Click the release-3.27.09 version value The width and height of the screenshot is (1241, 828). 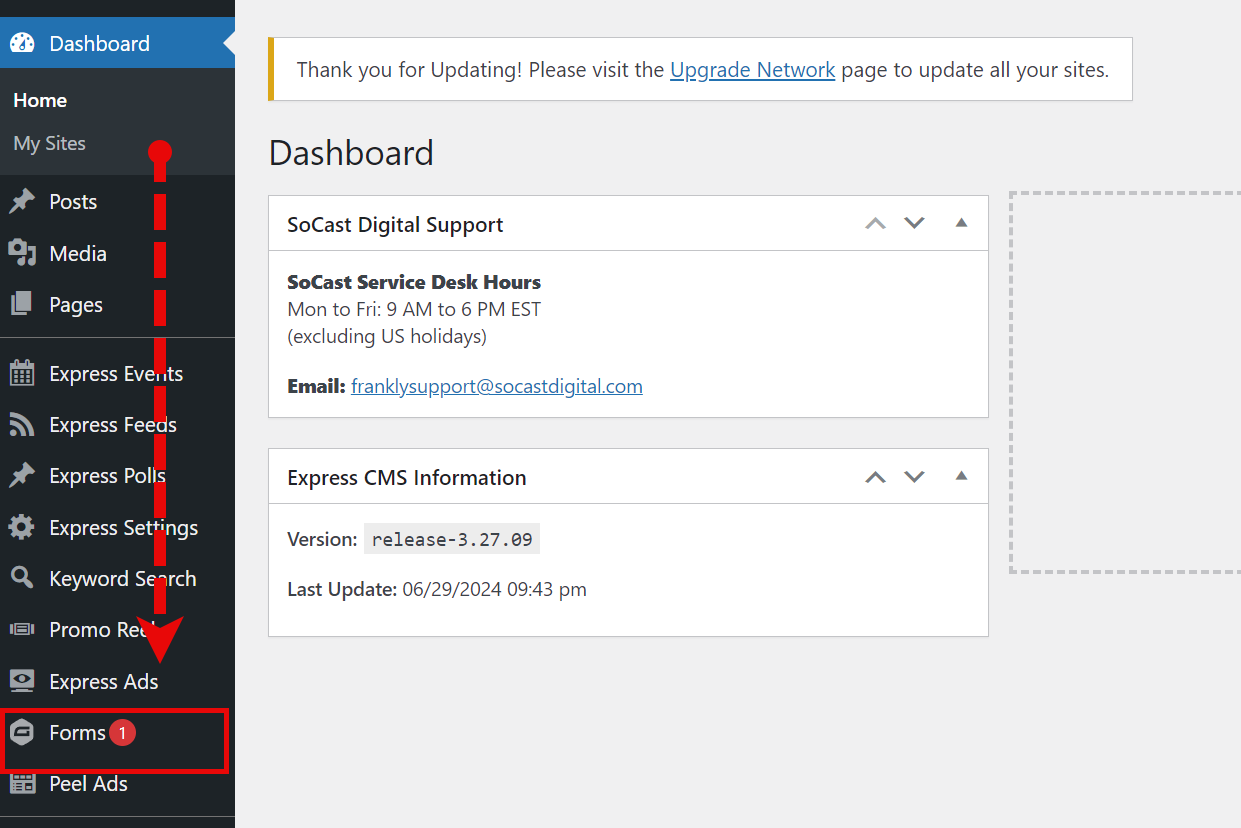tap(452, 540)
